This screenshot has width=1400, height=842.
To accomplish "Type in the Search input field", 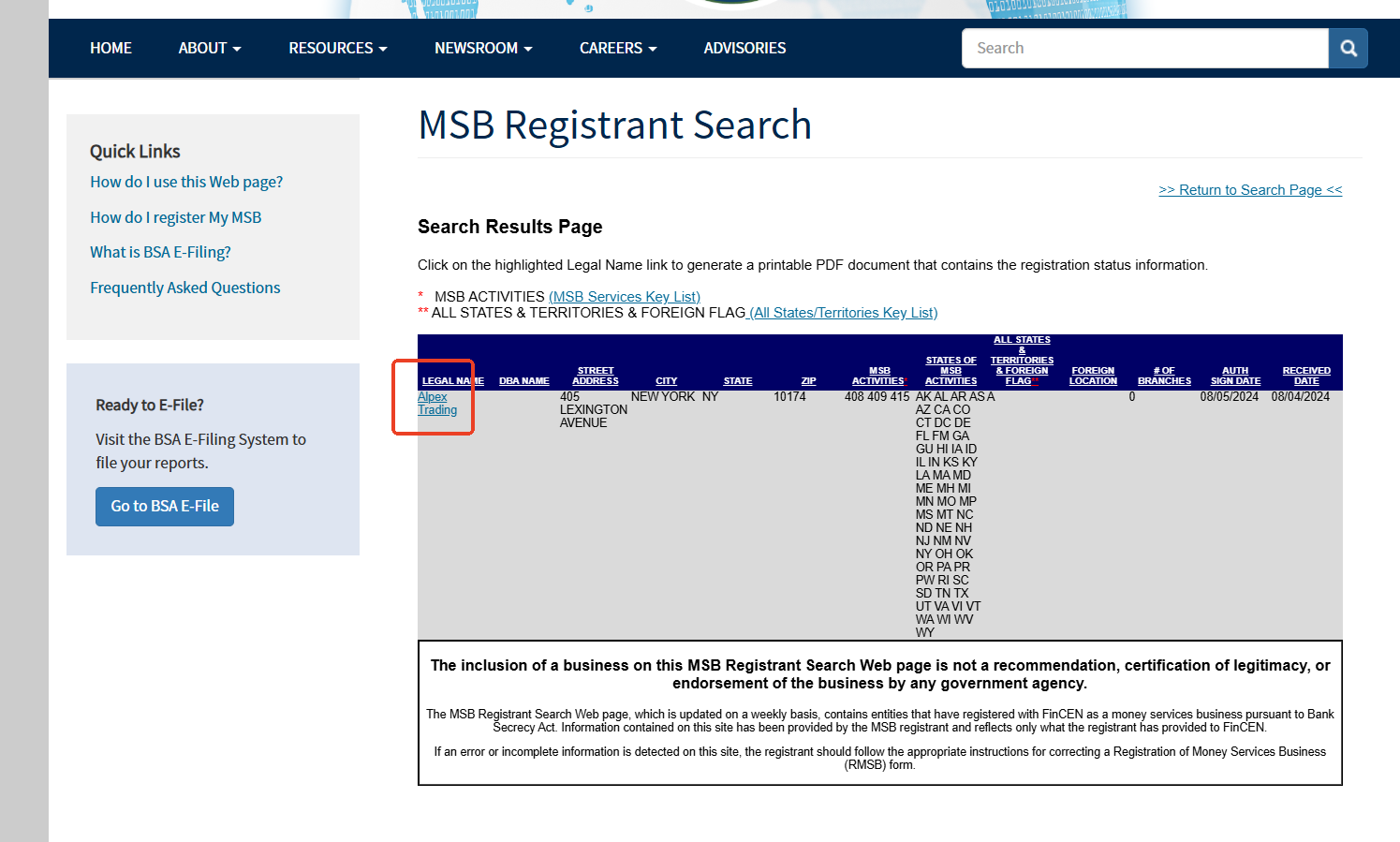I will click(1144, 49).
